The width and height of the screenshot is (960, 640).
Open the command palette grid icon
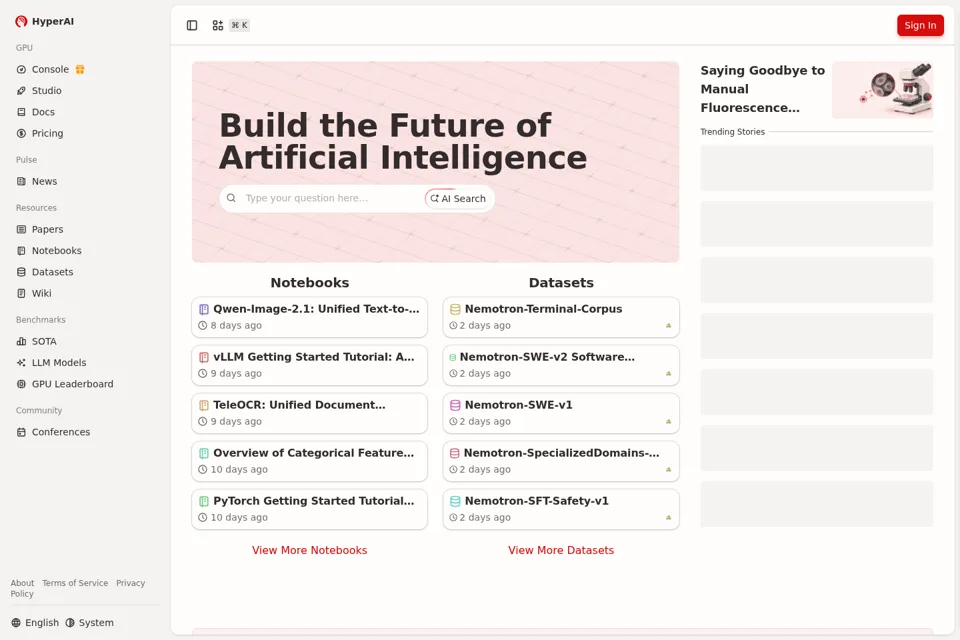pos(217,25)
